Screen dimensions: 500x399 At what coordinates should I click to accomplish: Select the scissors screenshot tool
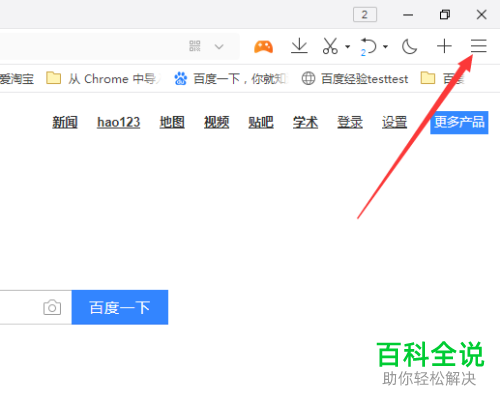[x=330, y=46]
